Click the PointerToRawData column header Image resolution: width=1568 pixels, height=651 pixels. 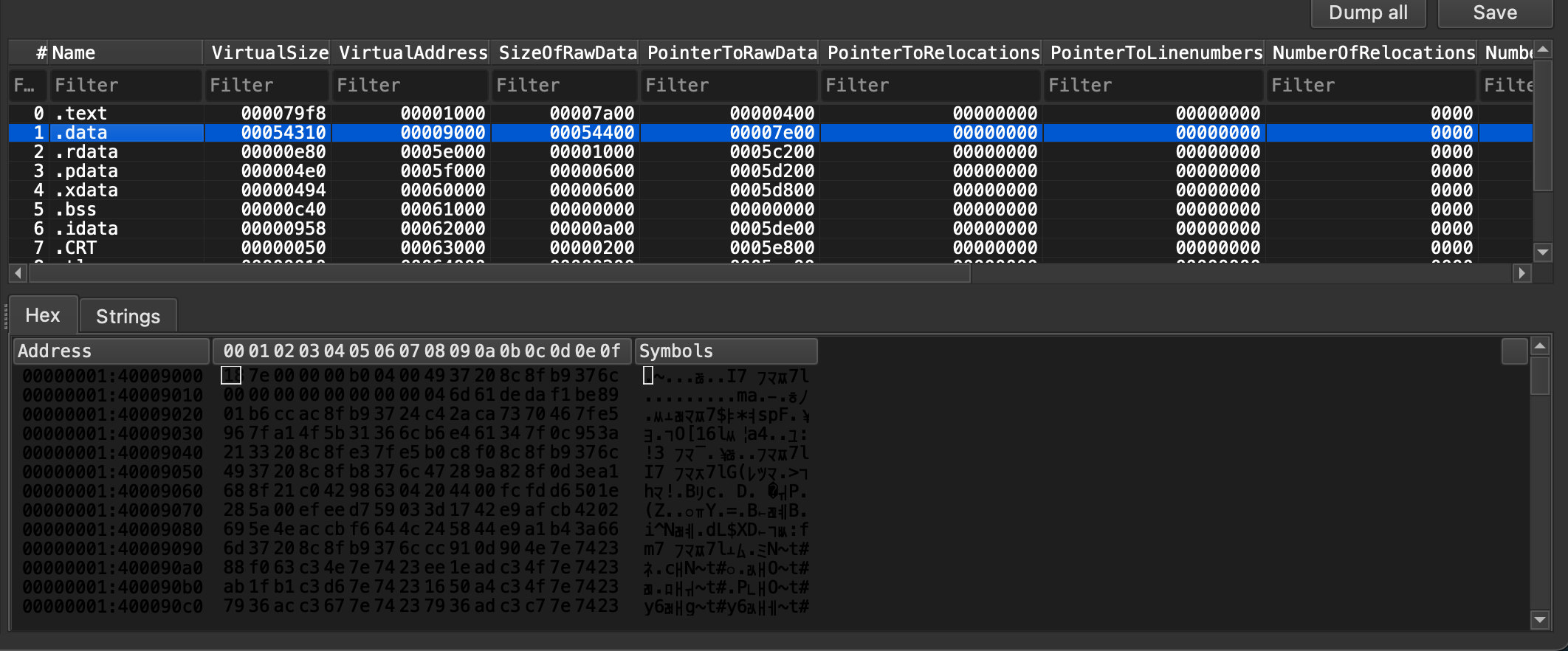click(729, 52)
